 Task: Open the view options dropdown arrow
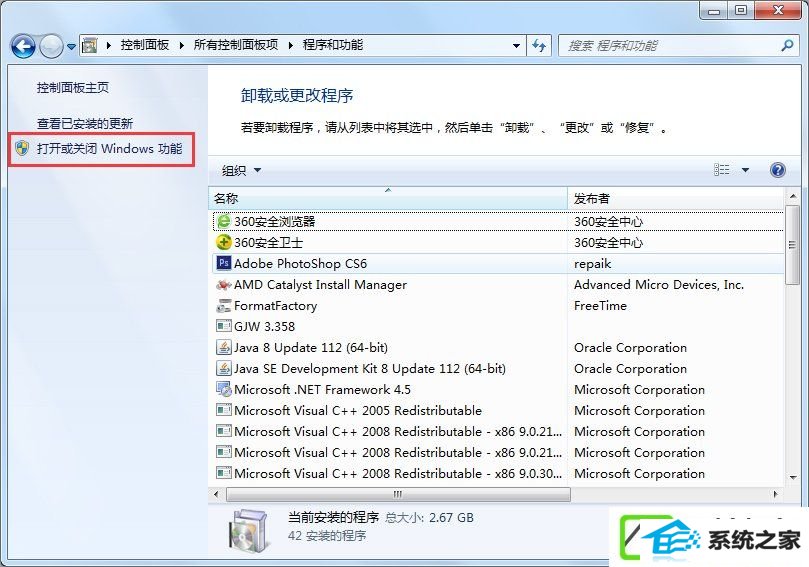point(746,170)
